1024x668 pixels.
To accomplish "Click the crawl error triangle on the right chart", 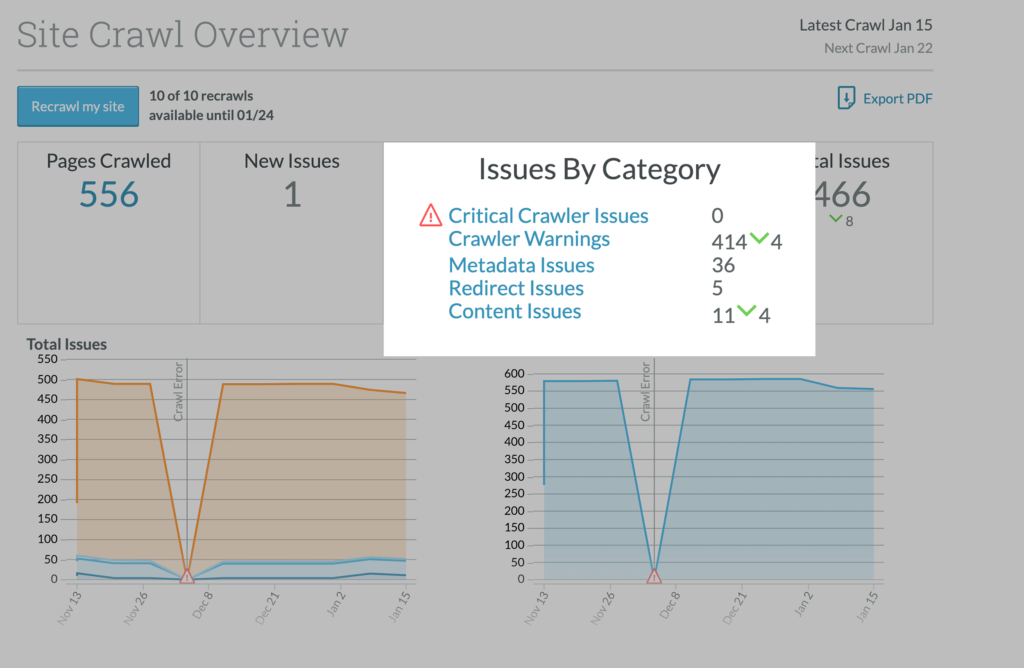I will 654,576.
